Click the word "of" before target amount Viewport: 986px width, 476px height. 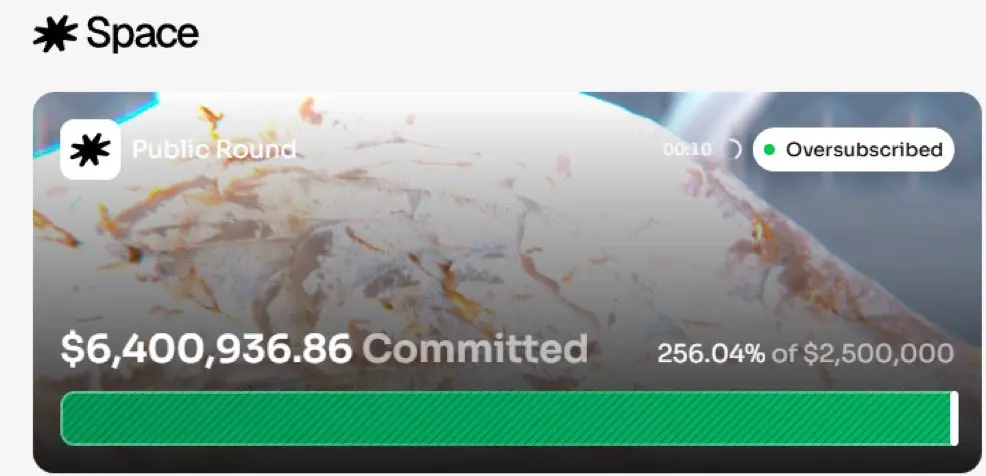[784, 353]
